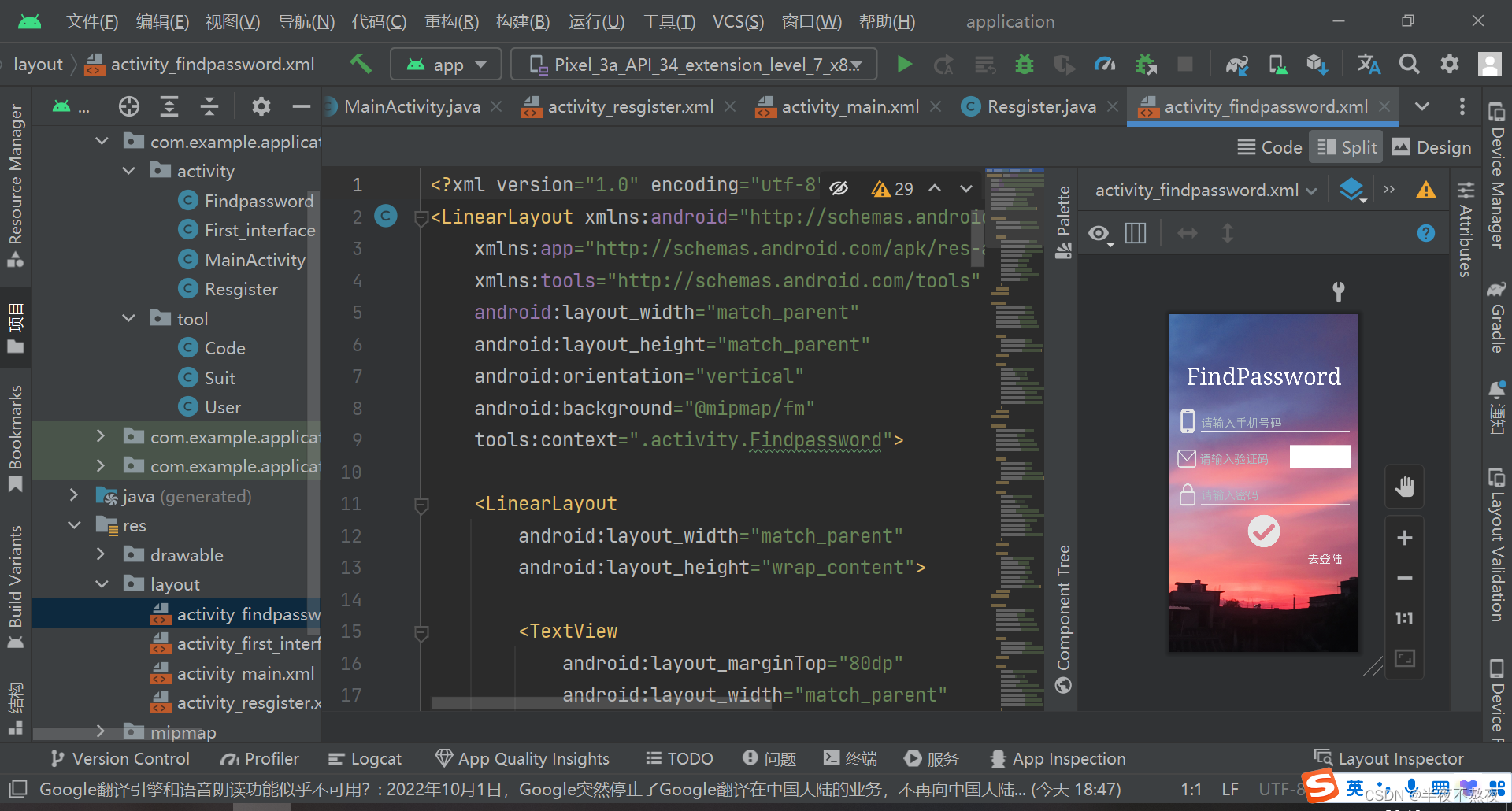
Task: Open the 文件(F) menu
Action: [x=91, y=21]
